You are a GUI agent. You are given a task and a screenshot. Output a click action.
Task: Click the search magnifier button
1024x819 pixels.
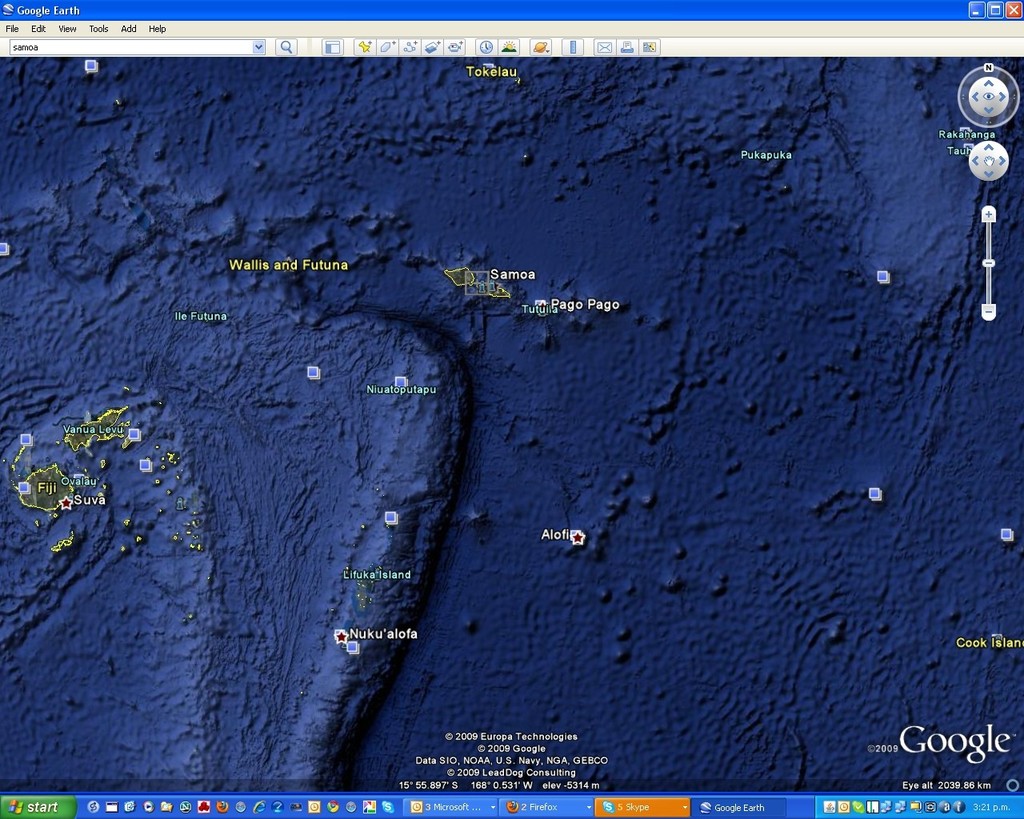[x=286, y=47]
